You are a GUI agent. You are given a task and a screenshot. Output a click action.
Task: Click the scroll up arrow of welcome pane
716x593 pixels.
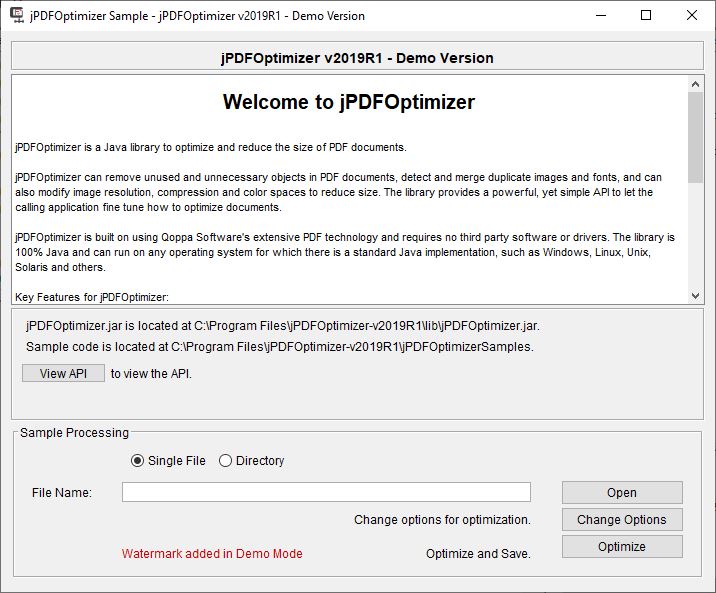(695, 84)
